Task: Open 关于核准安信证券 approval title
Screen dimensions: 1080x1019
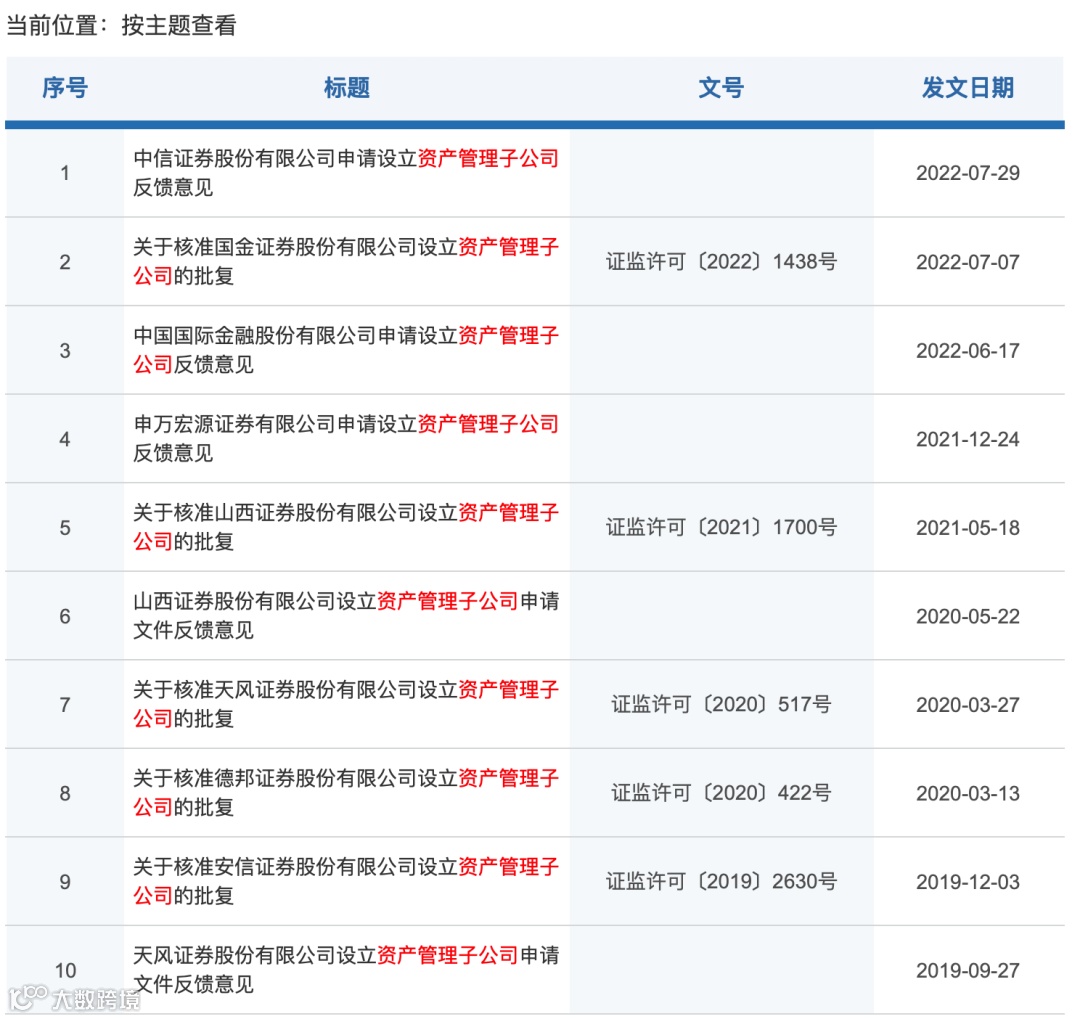Action: [x=346, y=881]
